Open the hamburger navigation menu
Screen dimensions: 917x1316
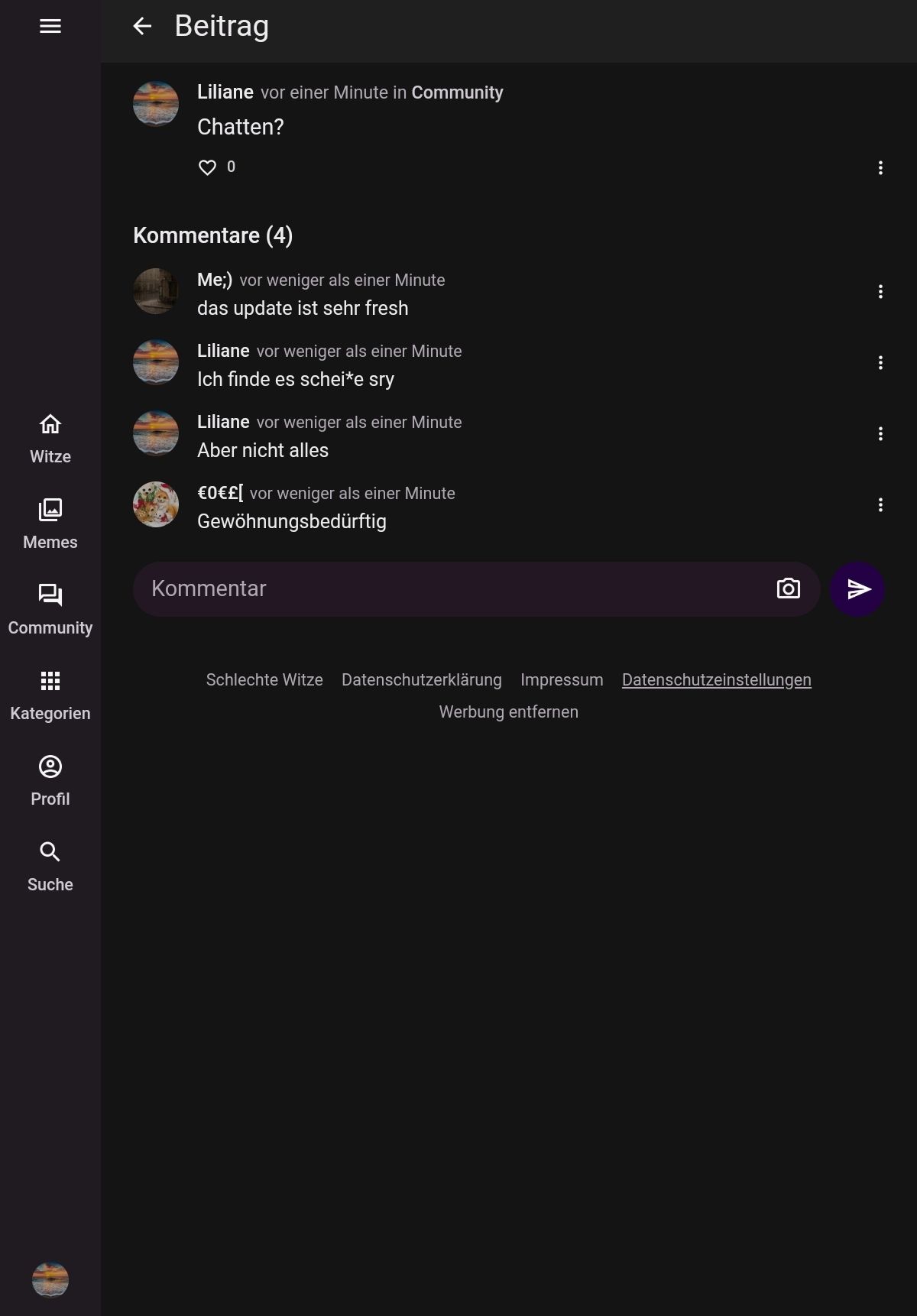[x=50, y=26]
